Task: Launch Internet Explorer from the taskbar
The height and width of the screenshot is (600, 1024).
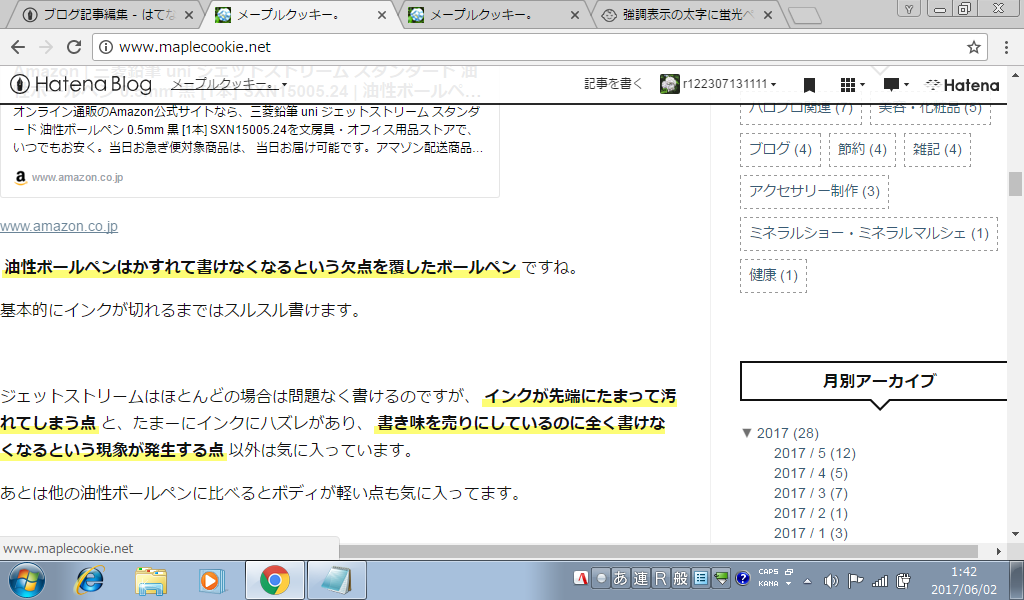Action: tap(89, 580)
